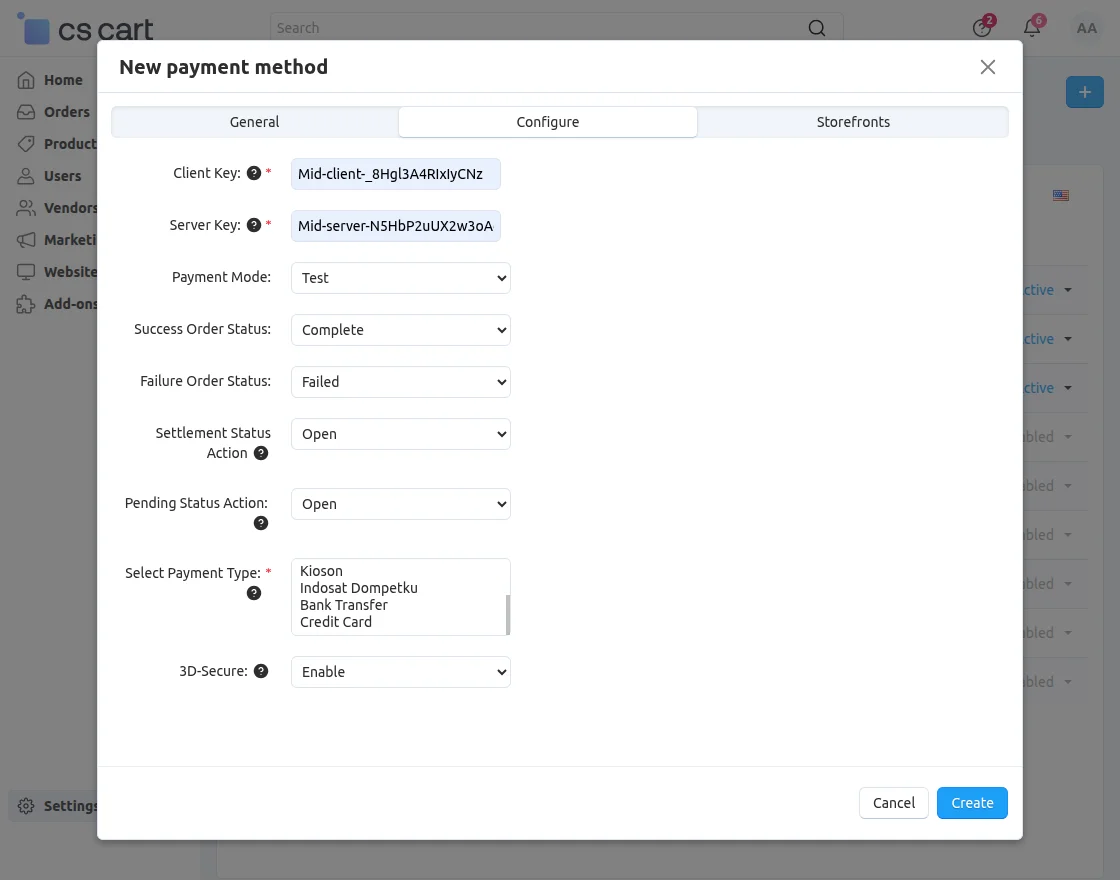
Task: Expand the Success Order Status dropdown
Action: (x=400, y=329)
